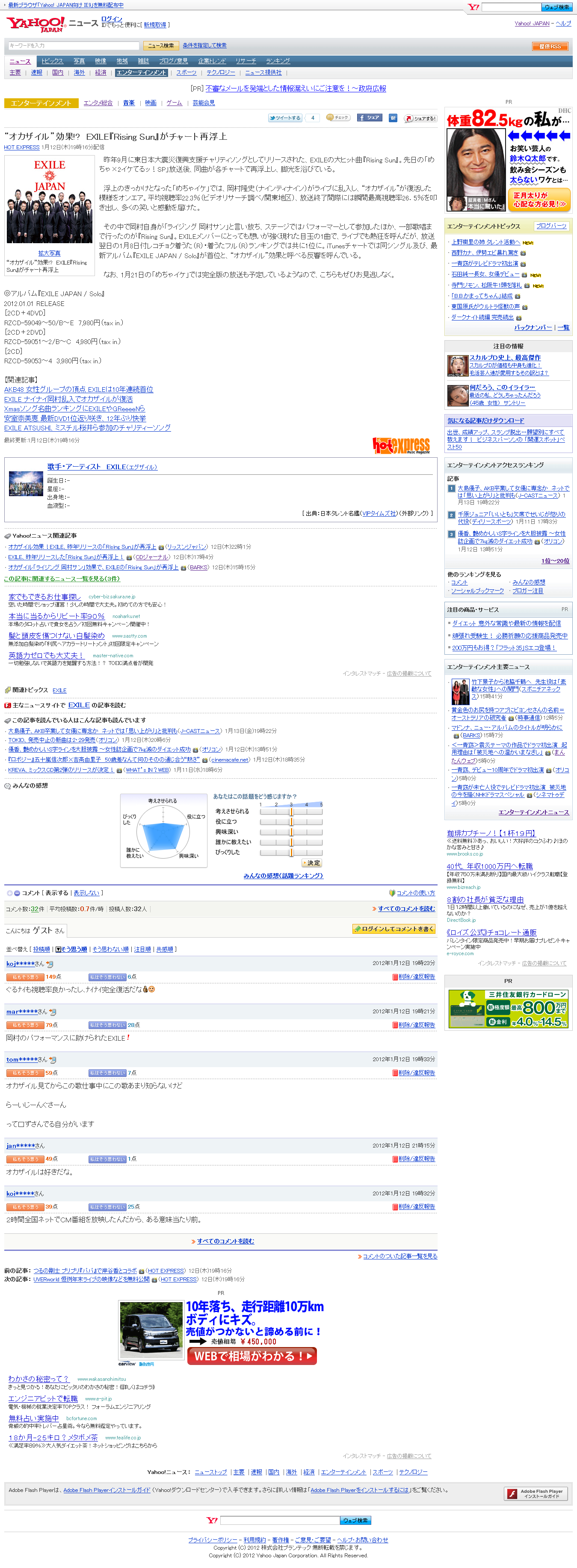Sort comments by 共感順
This screenshot has width=577, height=1568.
(x=165, y=949)
